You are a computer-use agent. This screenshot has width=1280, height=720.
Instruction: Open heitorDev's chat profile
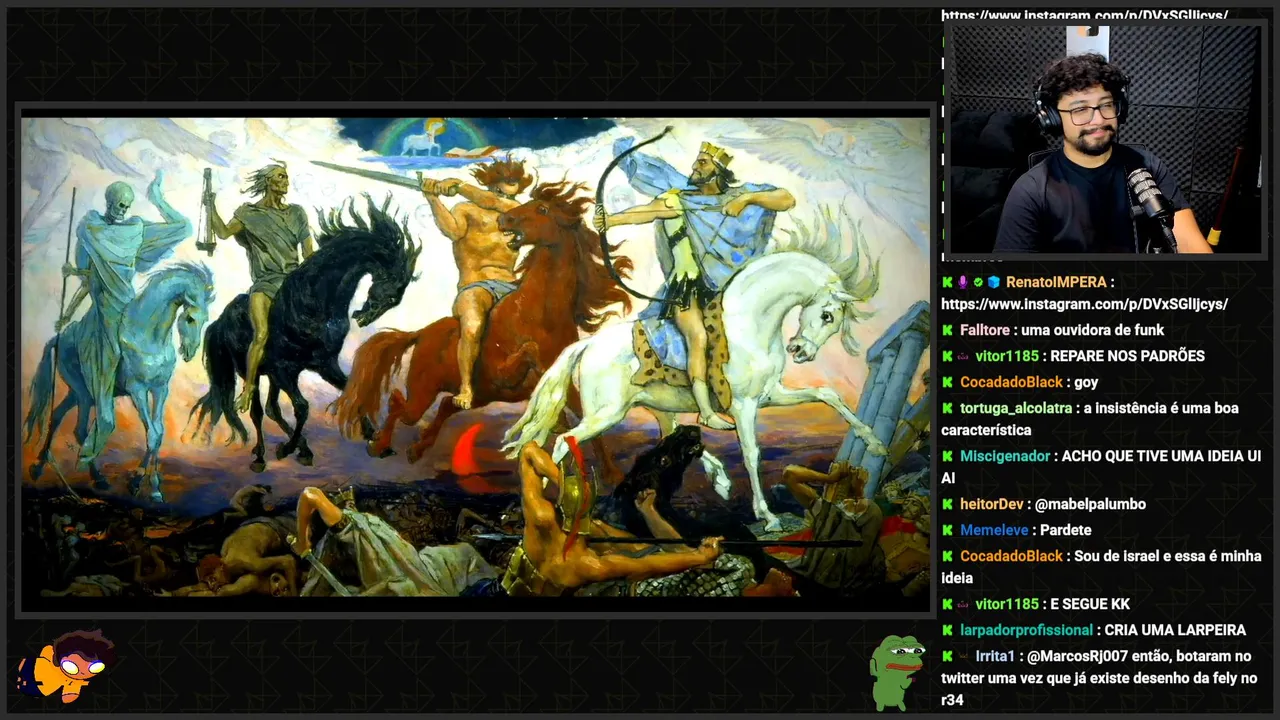992,504
